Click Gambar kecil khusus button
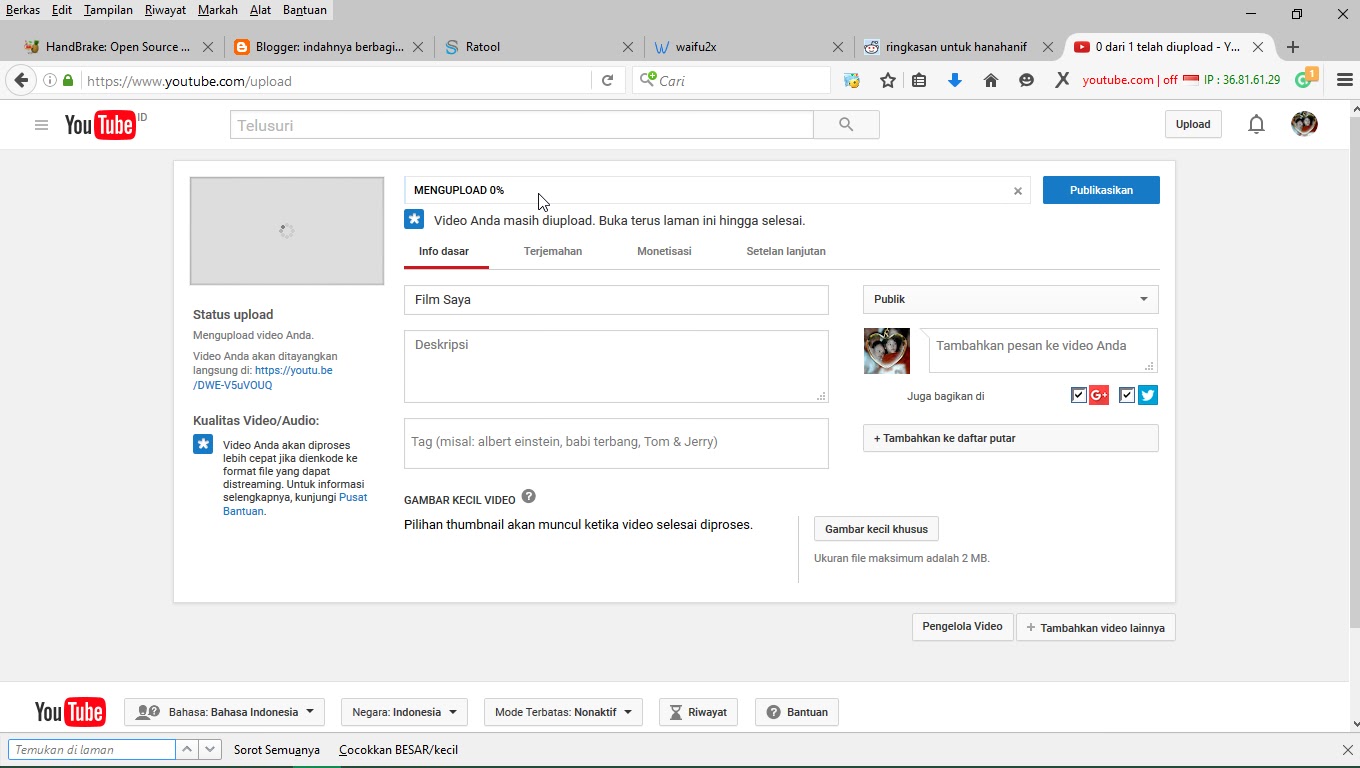 (876, 529)
